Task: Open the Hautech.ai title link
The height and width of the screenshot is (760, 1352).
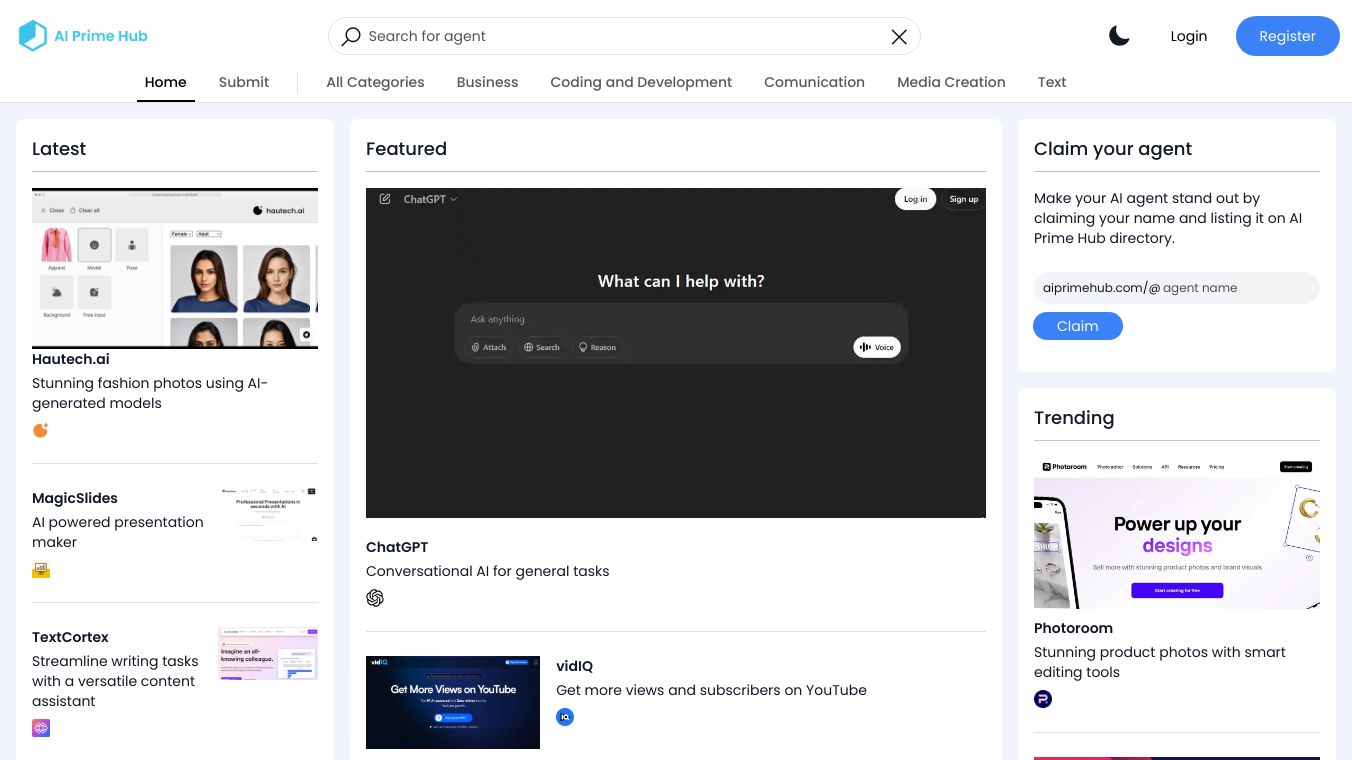Action: 71,359
